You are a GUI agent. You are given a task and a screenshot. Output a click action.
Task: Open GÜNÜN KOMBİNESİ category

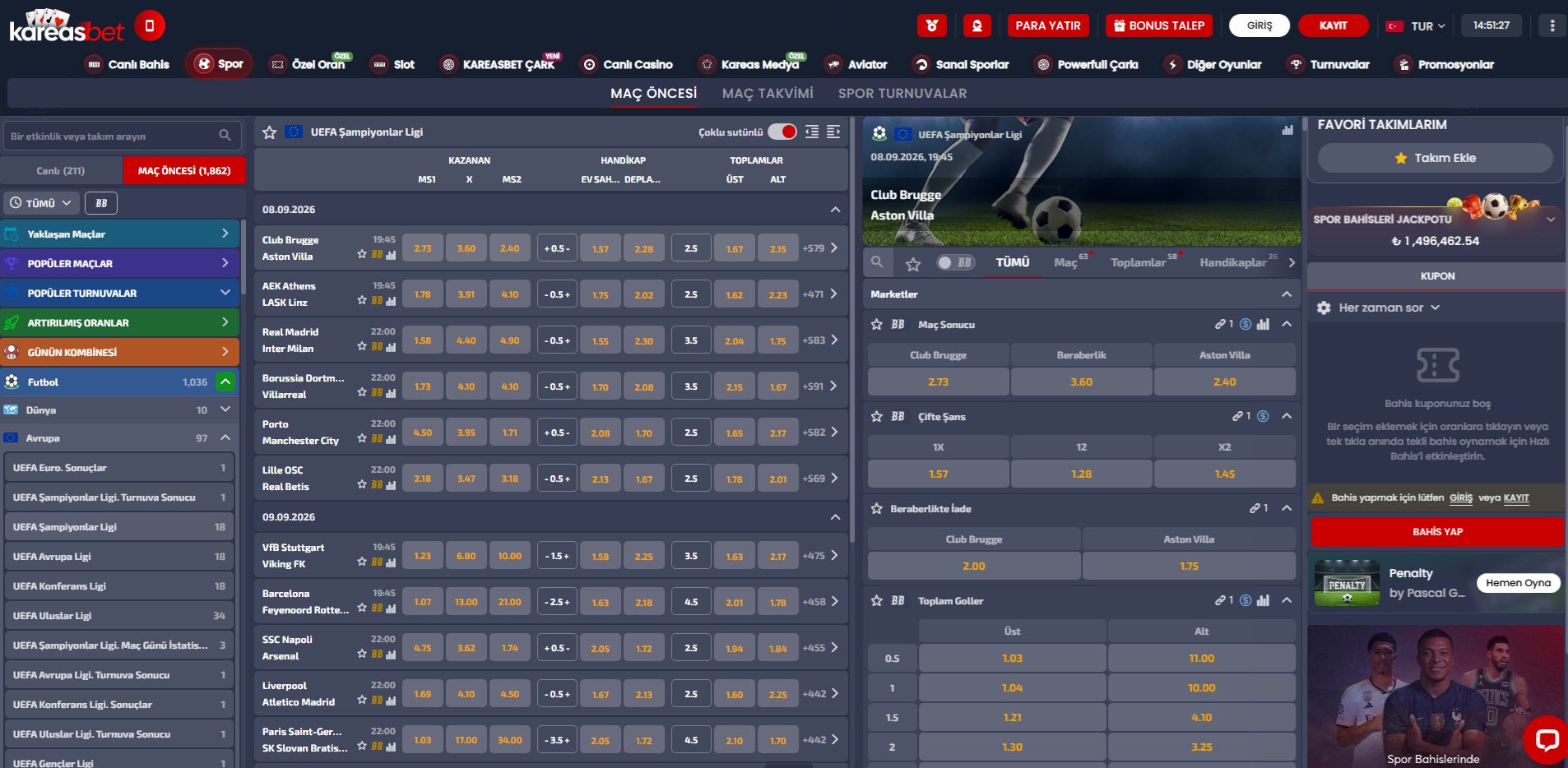click(x=120, y=352)
